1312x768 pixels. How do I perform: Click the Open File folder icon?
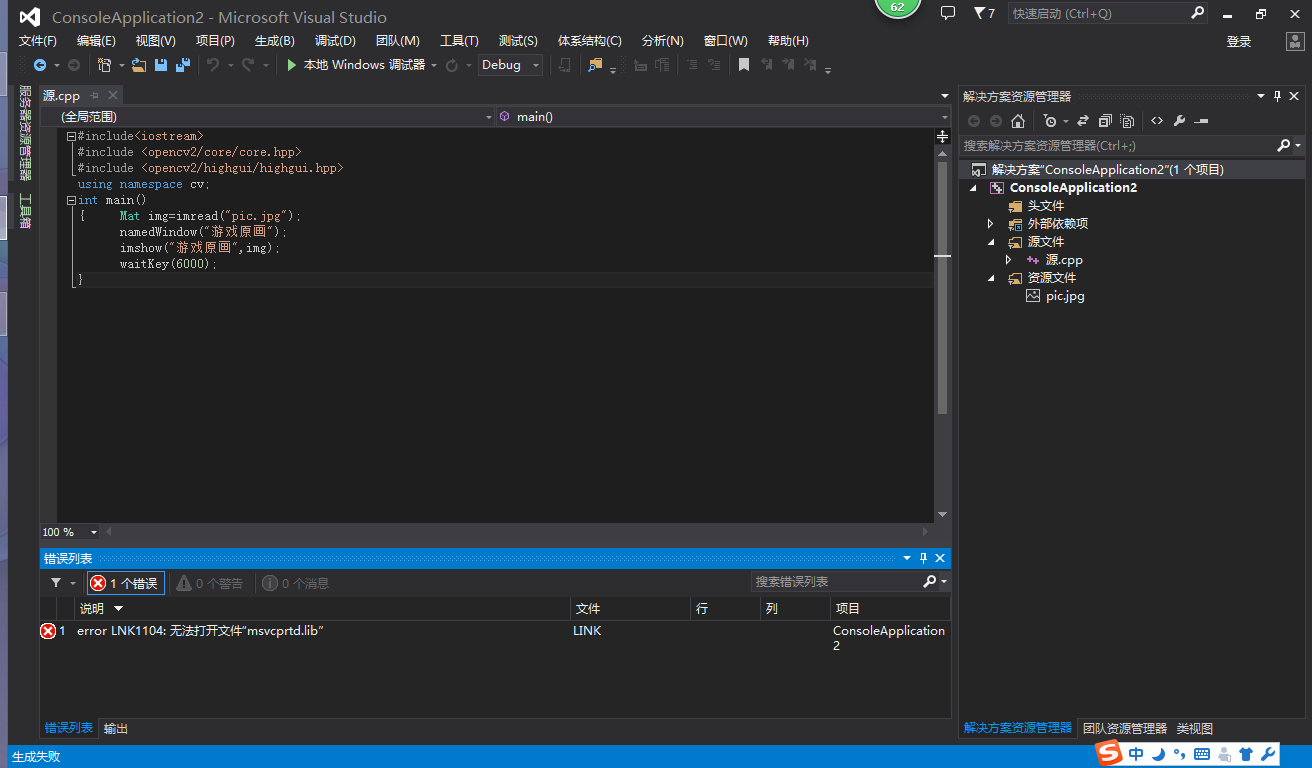(139, 65)
